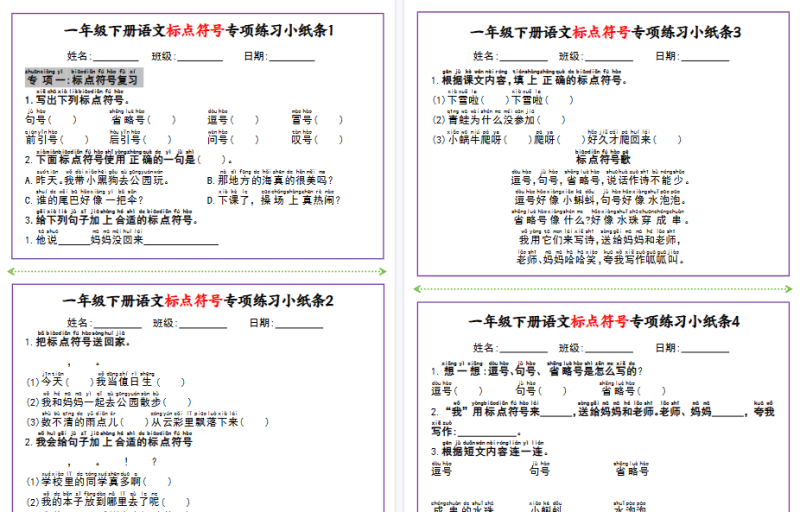Click the brackets after 从云彩里飘落下来
Viewport: 800px width, 512px height.
click(x=254, y=422)
